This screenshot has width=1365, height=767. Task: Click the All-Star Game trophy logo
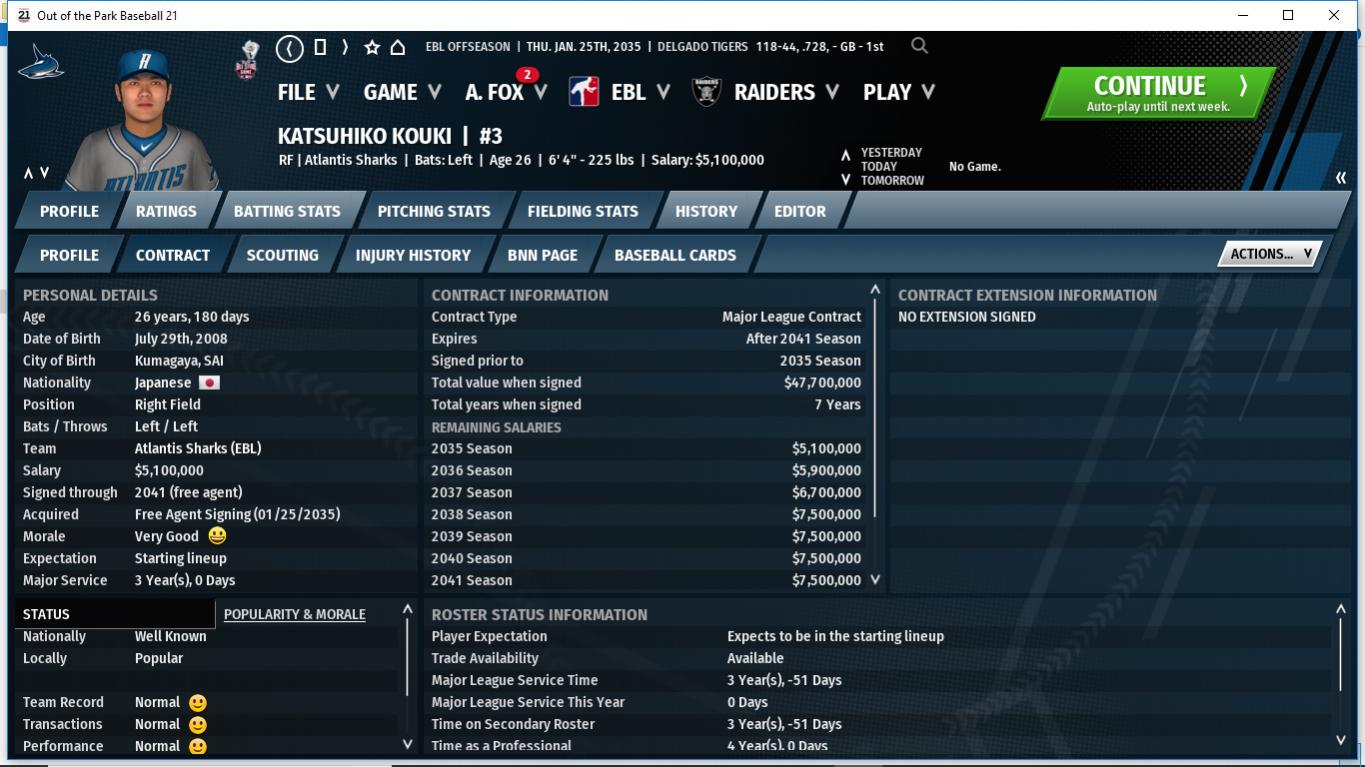coord(248,59)
